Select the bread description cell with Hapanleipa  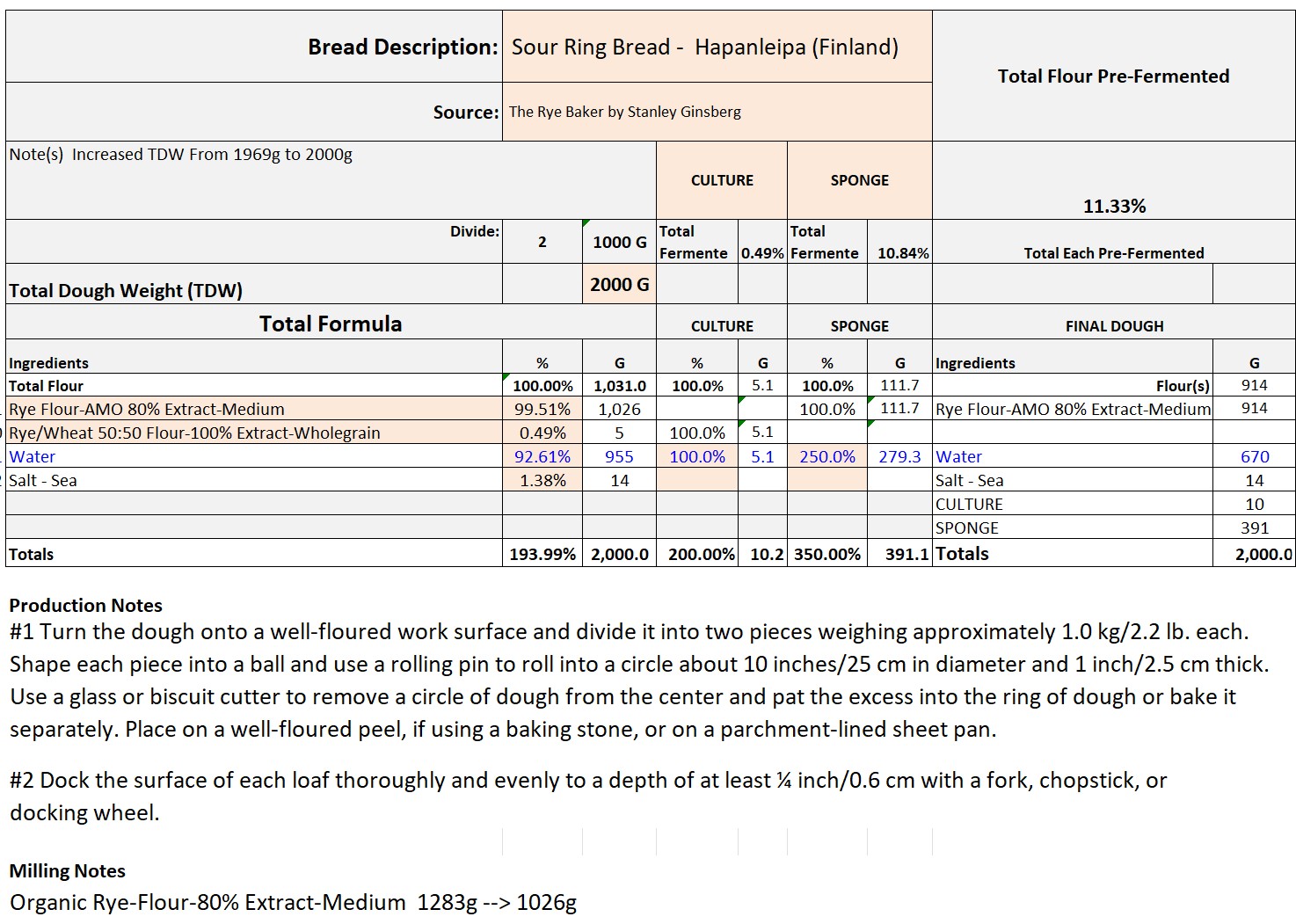pyautogui.click(x=716, y=47)
